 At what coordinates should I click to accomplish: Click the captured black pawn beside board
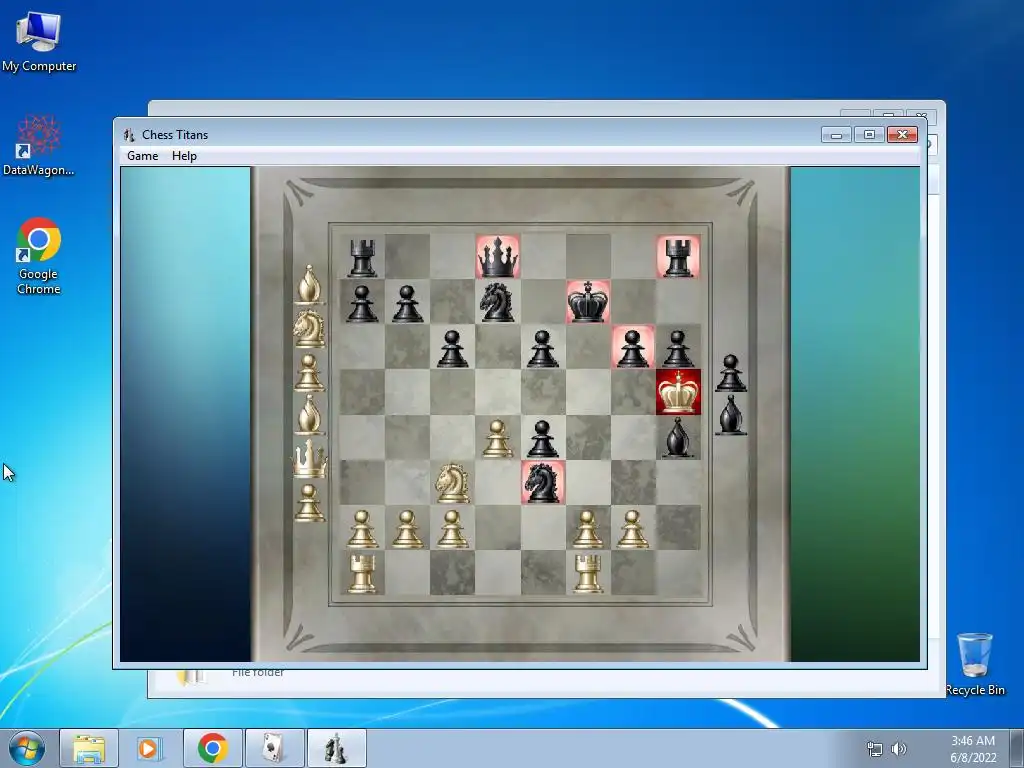pos(731,374)
